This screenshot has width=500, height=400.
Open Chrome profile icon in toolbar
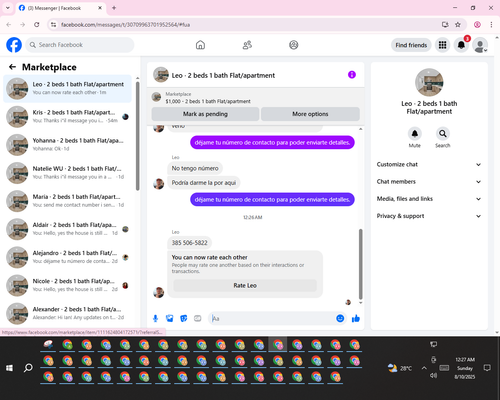click(477, 25)
